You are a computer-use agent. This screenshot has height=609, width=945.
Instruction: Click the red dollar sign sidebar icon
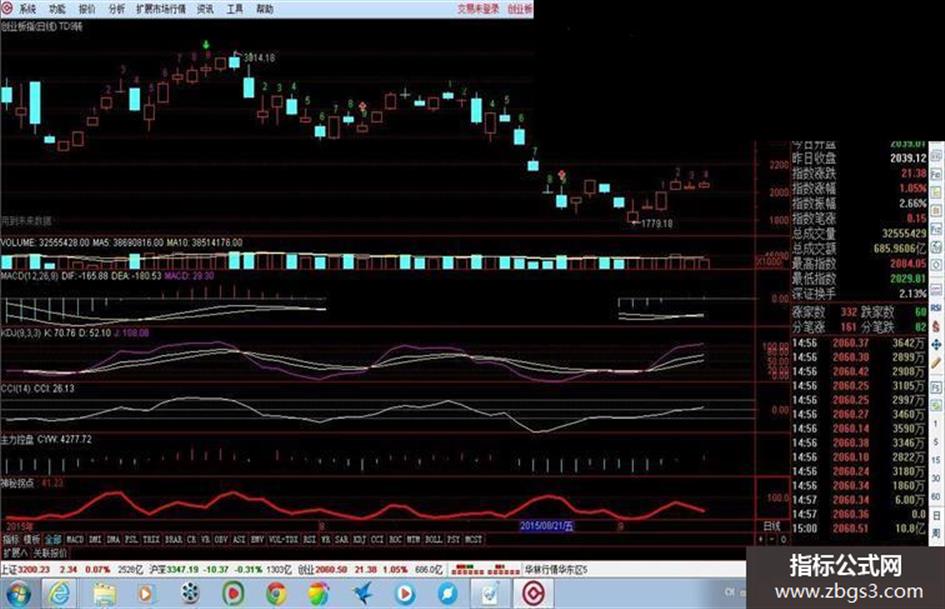point(936,326)
